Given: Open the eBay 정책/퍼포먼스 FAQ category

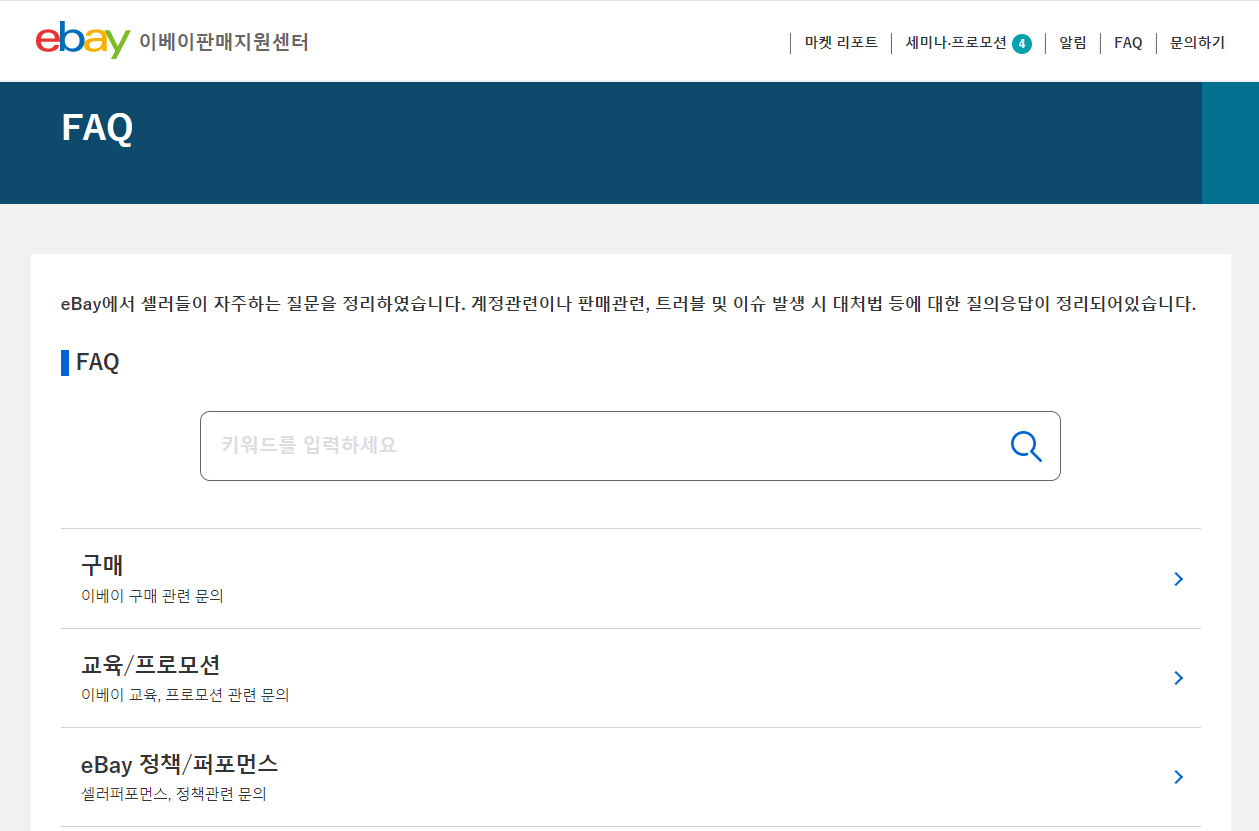Looking at the screenshot, I should tap(631, 777).
